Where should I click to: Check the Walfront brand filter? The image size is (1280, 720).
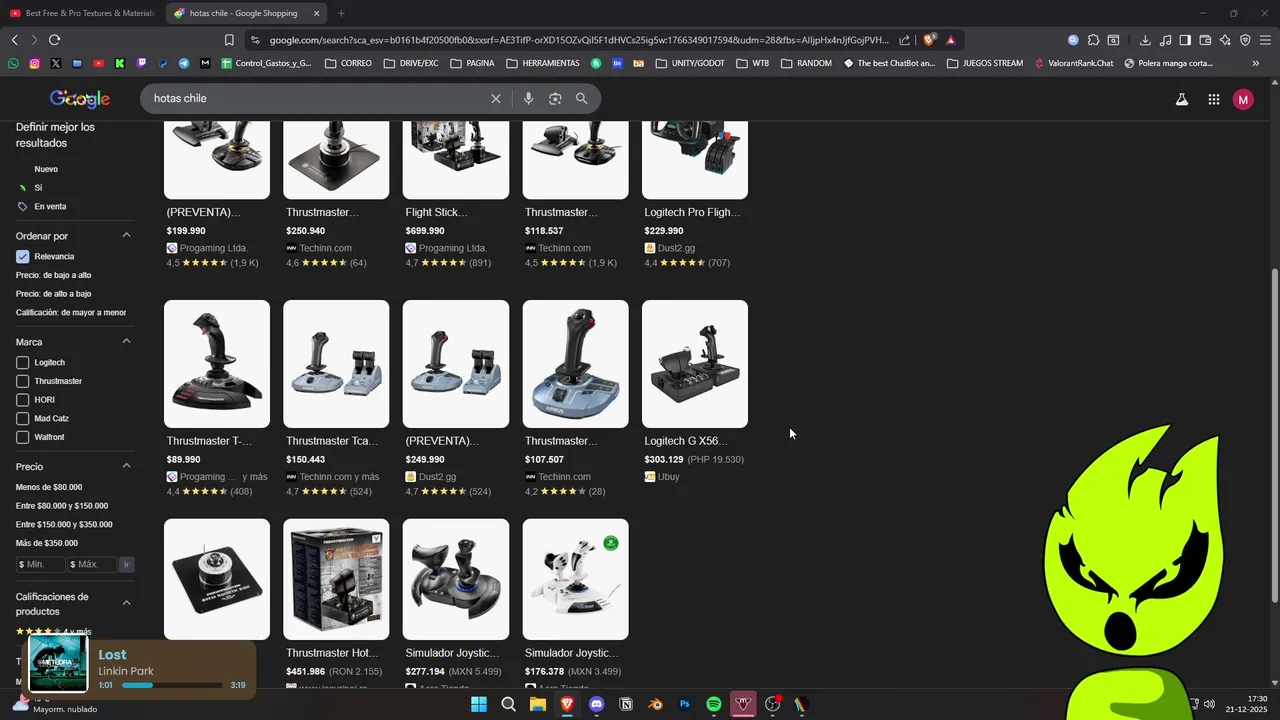pyautogui.click(x=23, y=437)
